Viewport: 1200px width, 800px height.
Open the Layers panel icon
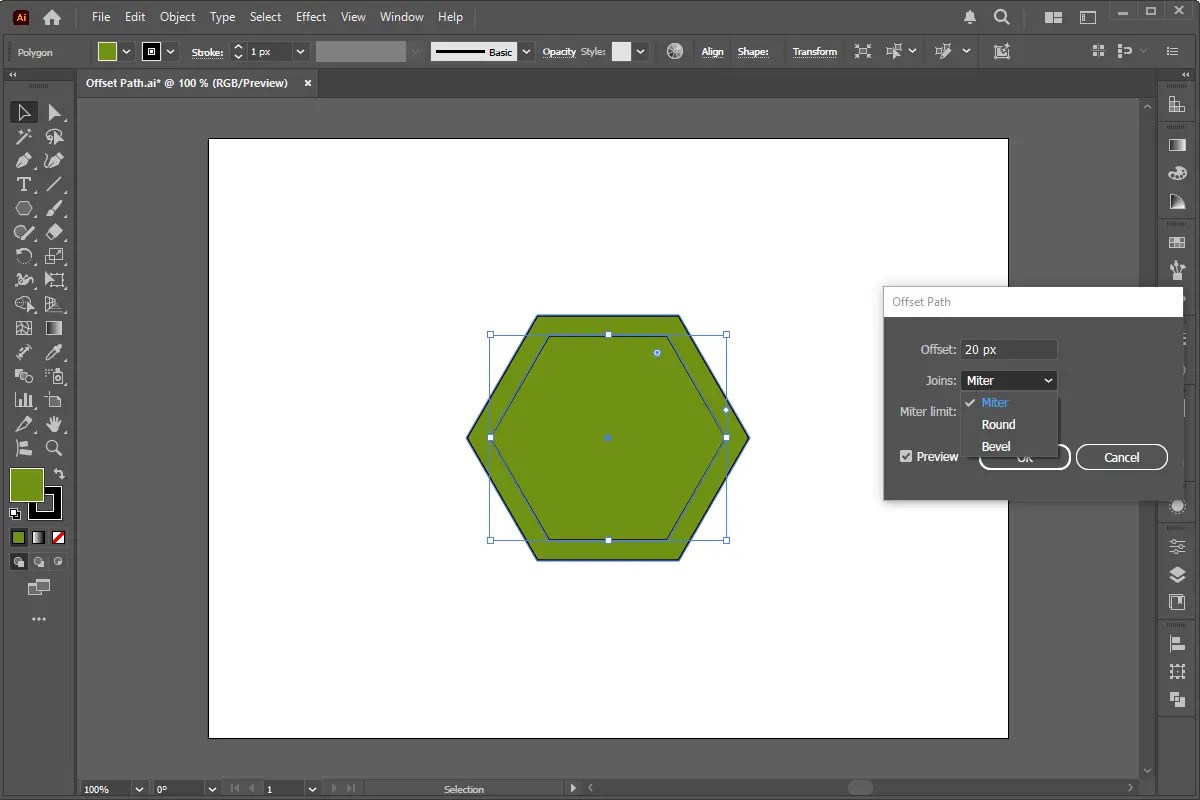[x=1177, y=575]
